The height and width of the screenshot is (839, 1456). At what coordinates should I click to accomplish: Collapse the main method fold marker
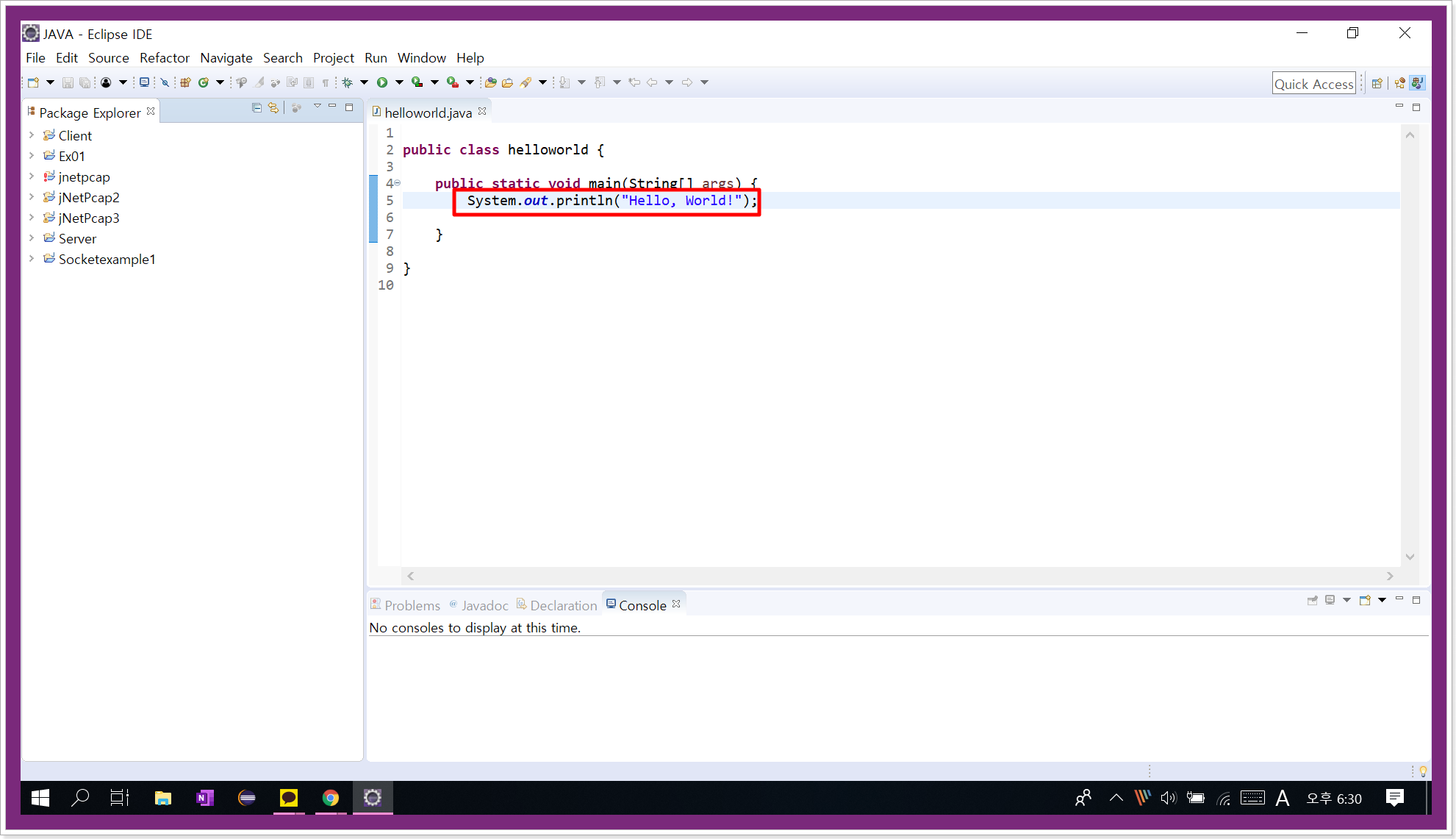[398, 183]
